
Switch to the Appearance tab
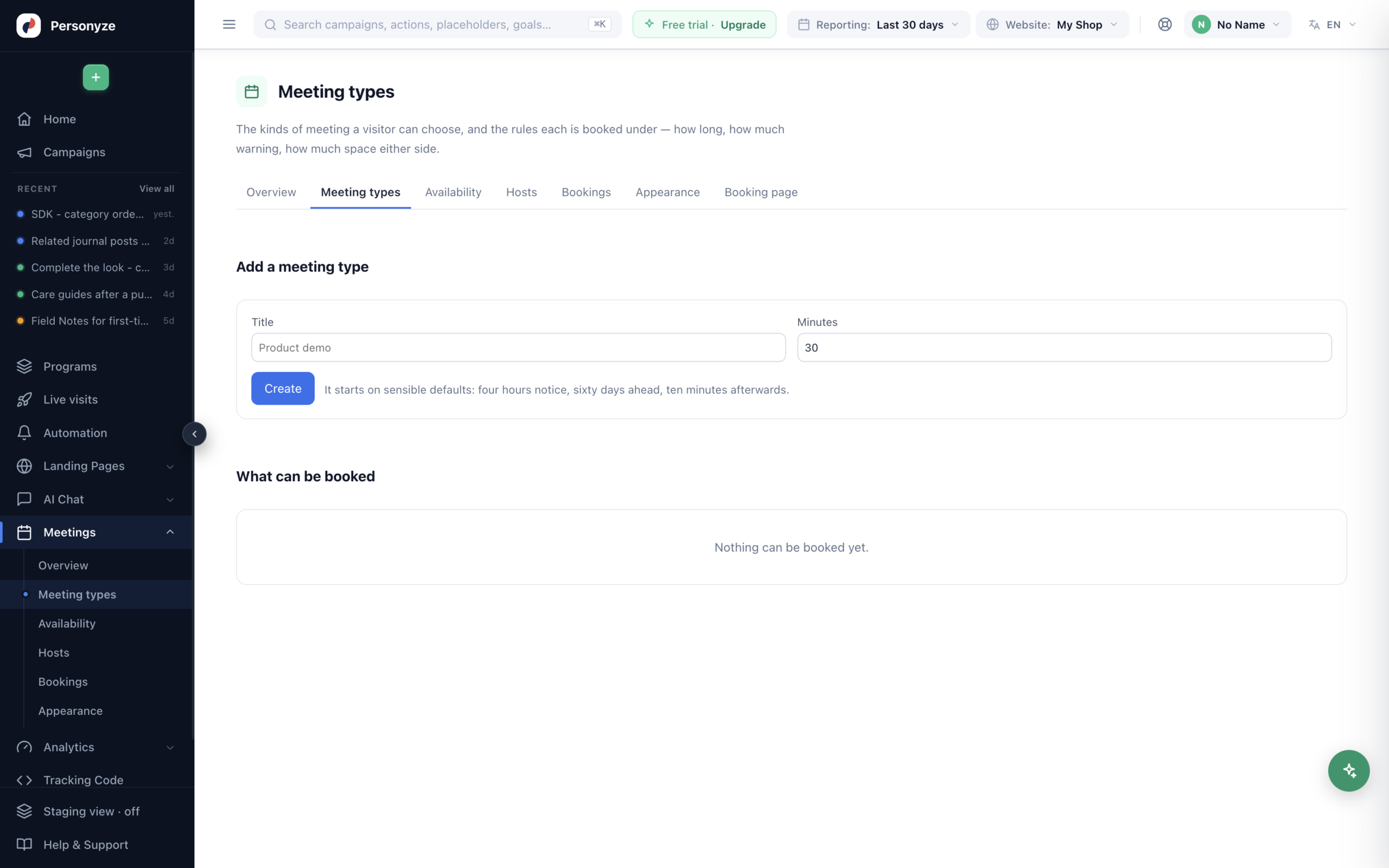click(667, 192)
